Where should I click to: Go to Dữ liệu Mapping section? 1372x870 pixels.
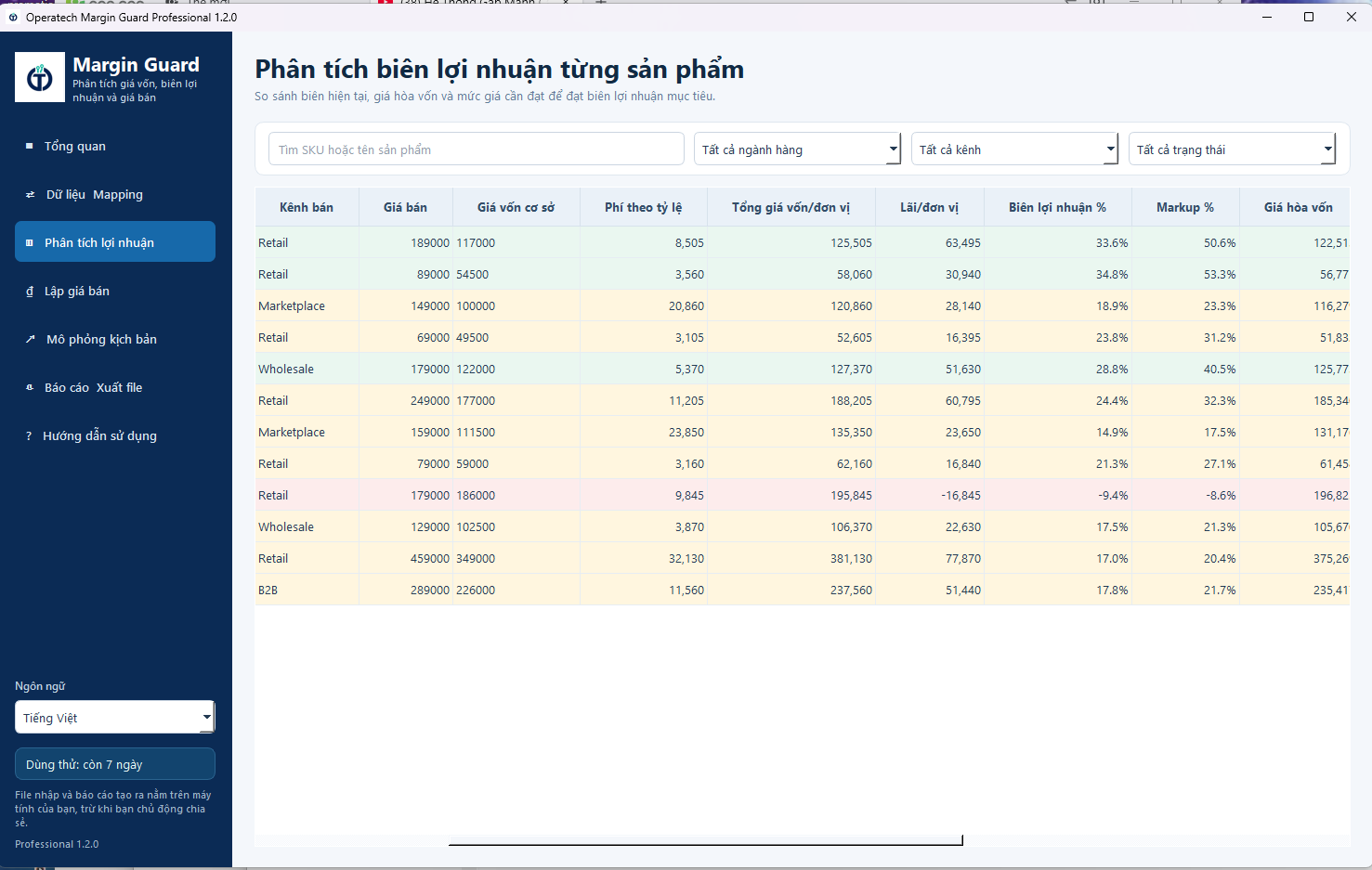tap(115, 194)
